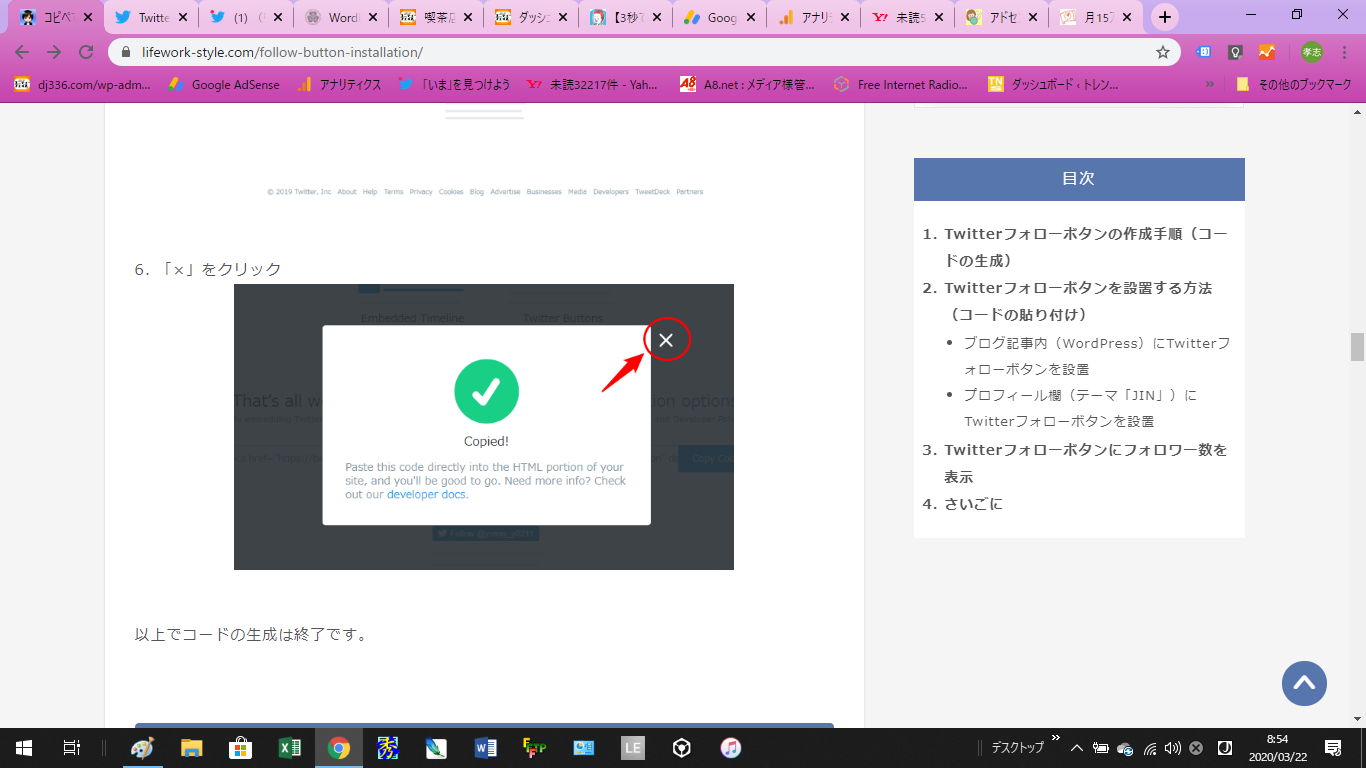Jump to さいごに in the contents
Screen dimensions: 1366x768
[x=973, y=504]
